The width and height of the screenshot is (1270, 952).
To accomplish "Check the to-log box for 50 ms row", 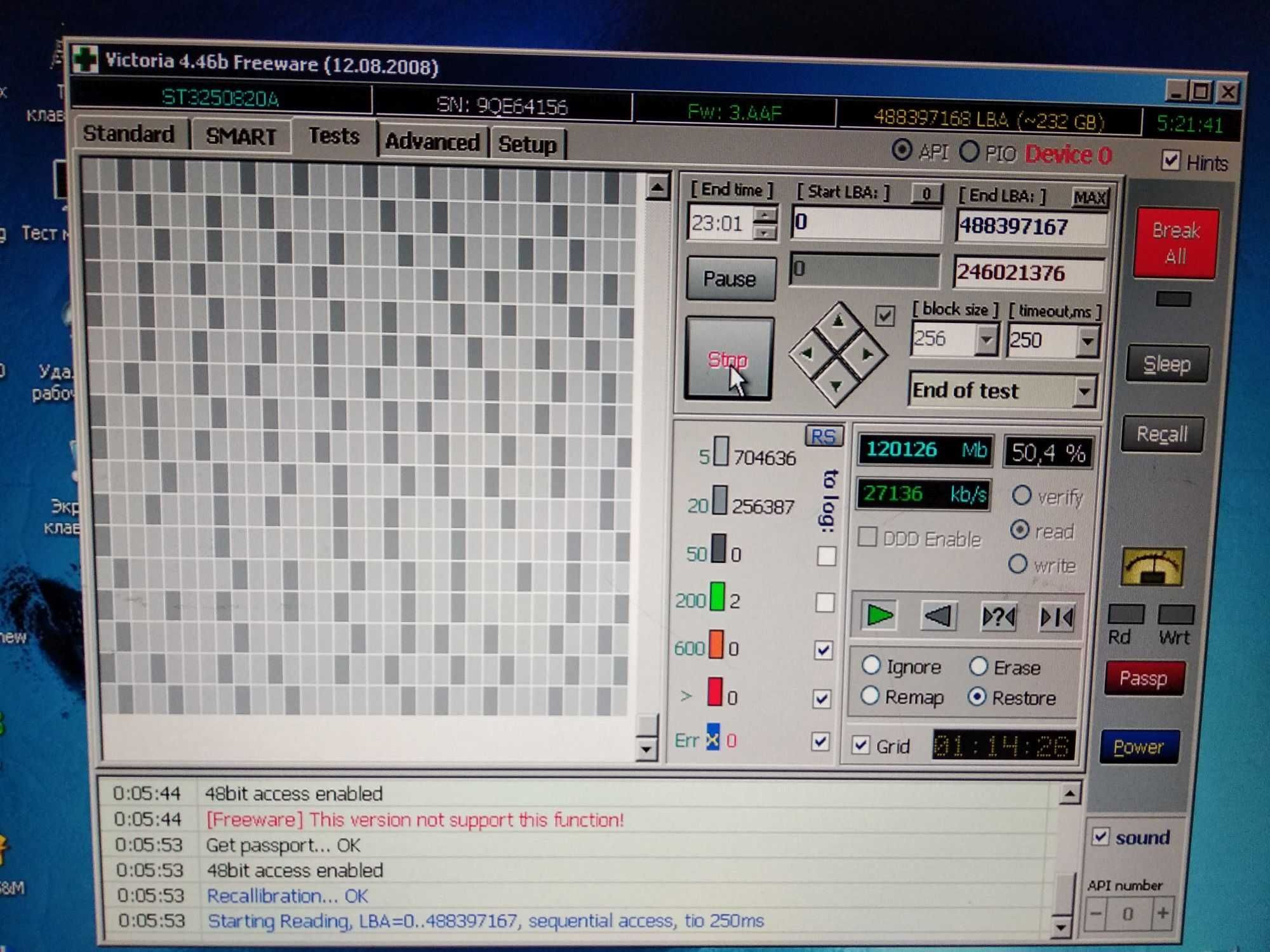I will coord(826,555).
